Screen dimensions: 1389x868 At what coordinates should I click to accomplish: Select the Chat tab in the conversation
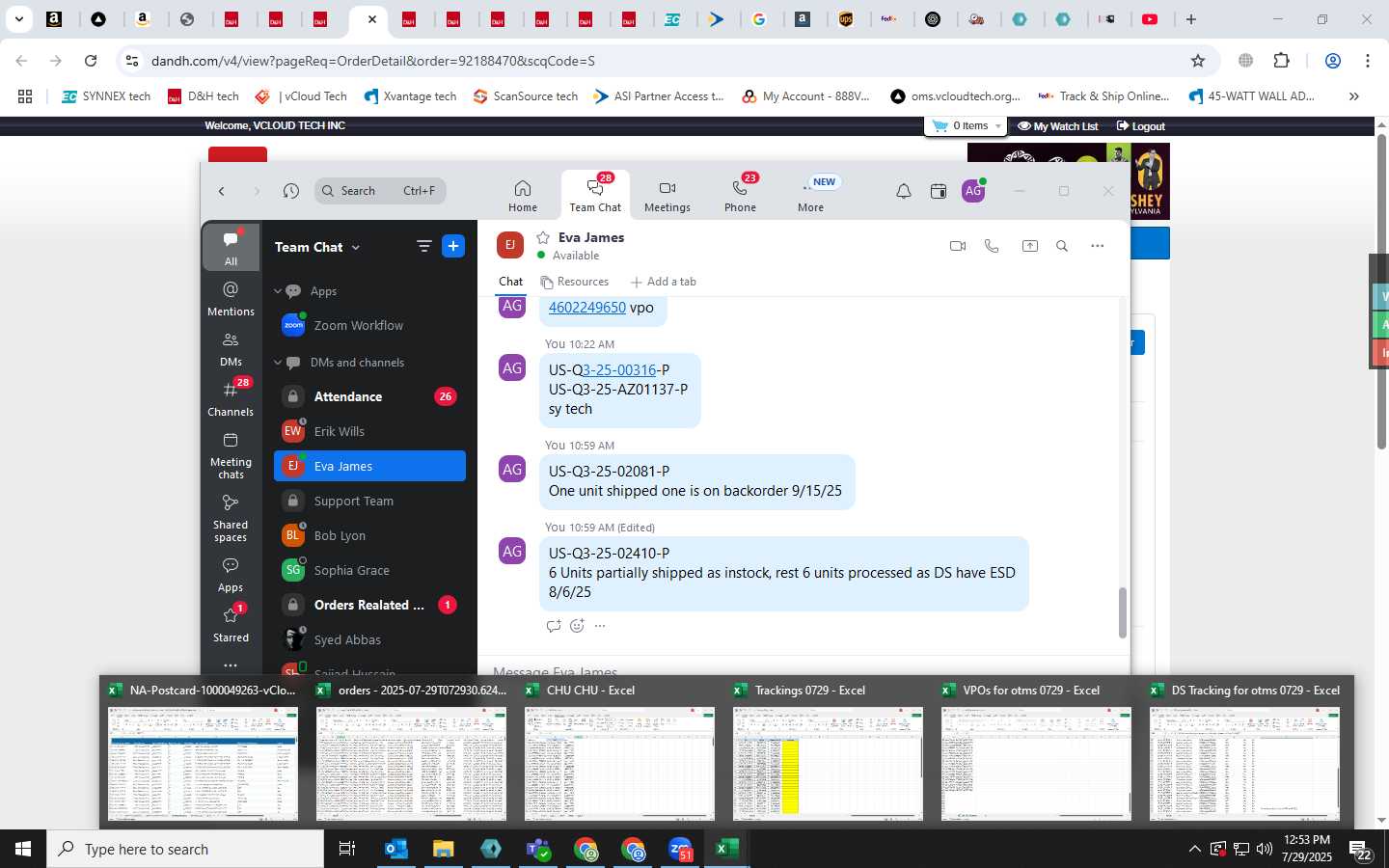(x=510, y=282)
